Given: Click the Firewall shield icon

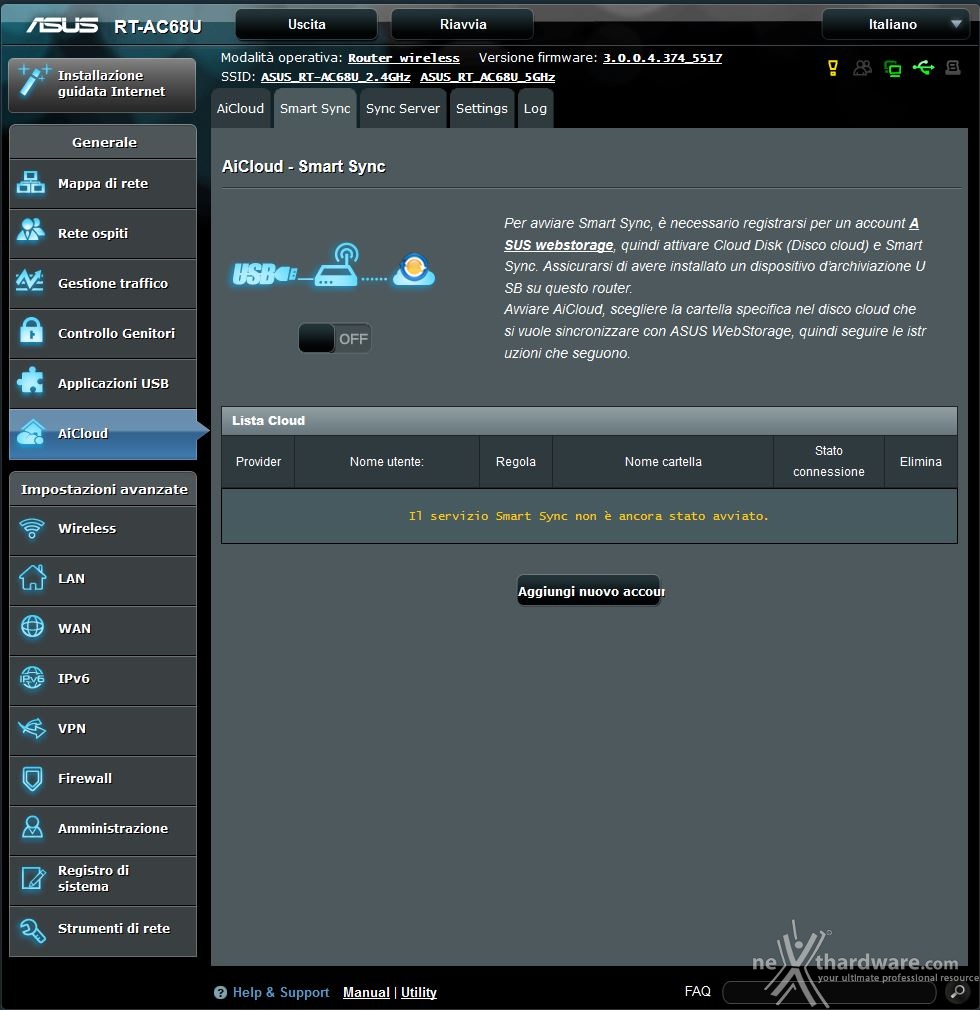Looking at the screenshot, I should (x=32, y=778).
